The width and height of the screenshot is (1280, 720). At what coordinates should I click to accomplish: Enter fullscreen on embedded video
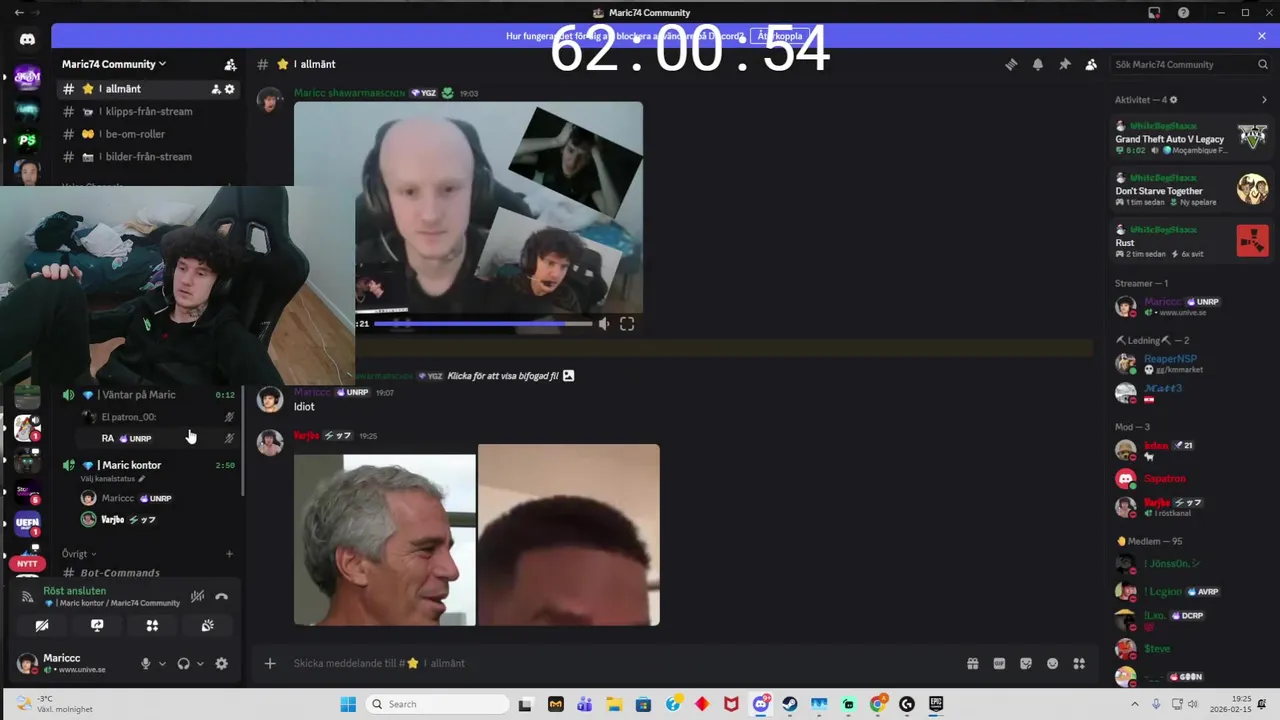[627, 324]
